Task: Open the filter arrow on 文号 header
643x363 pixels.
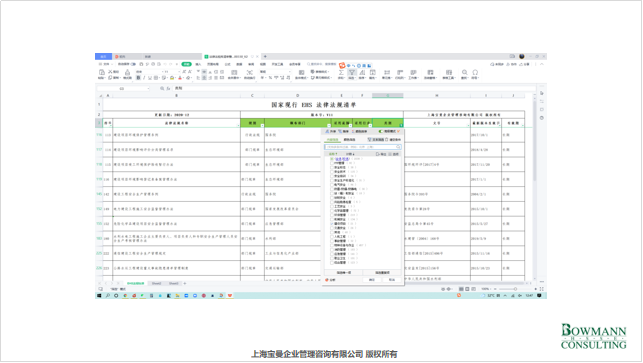Action: (468, 125)
